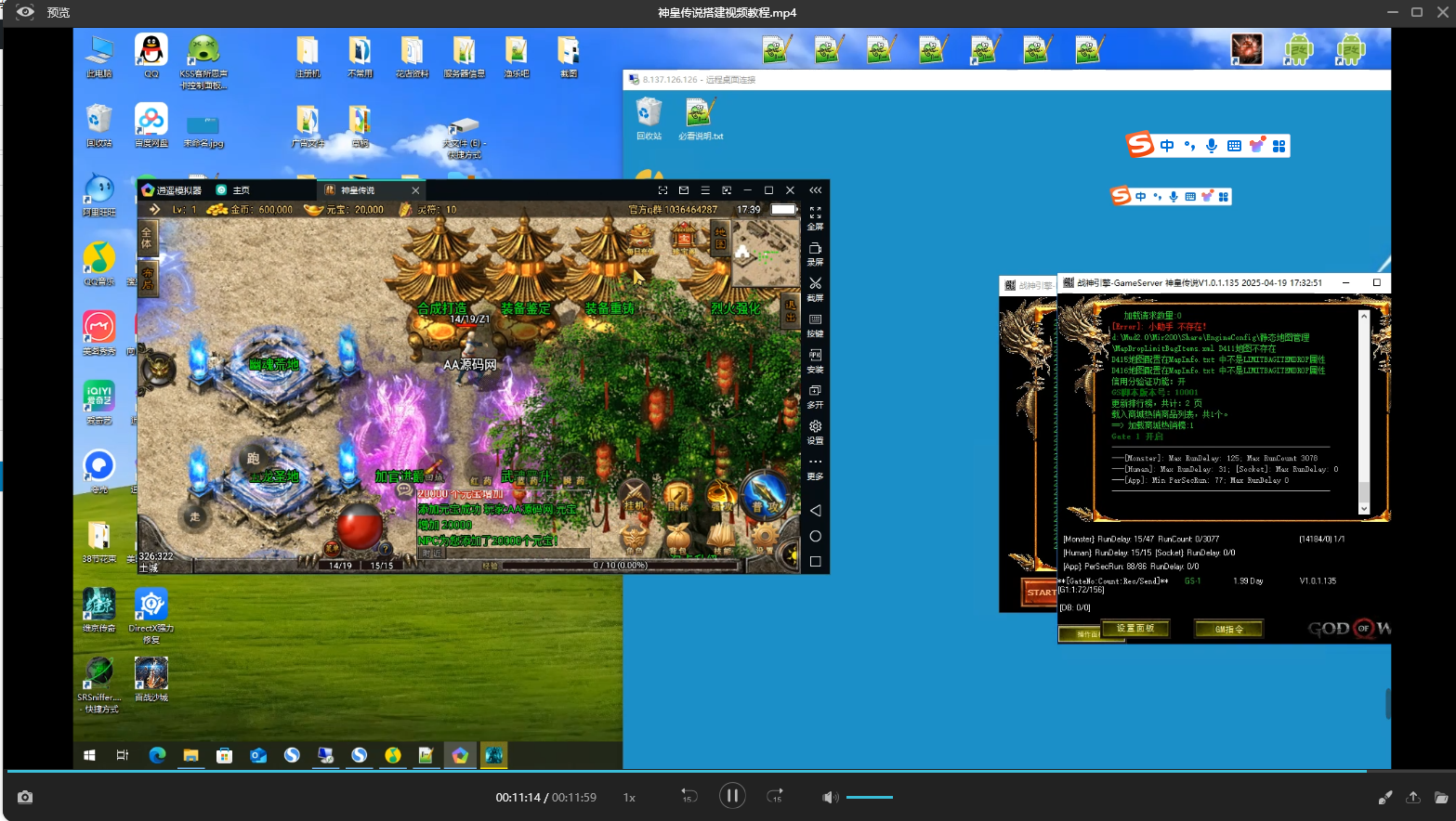Tap the 普攻 attack skill button
This screenshot has width=1456, height=821.
click(764, 493)
